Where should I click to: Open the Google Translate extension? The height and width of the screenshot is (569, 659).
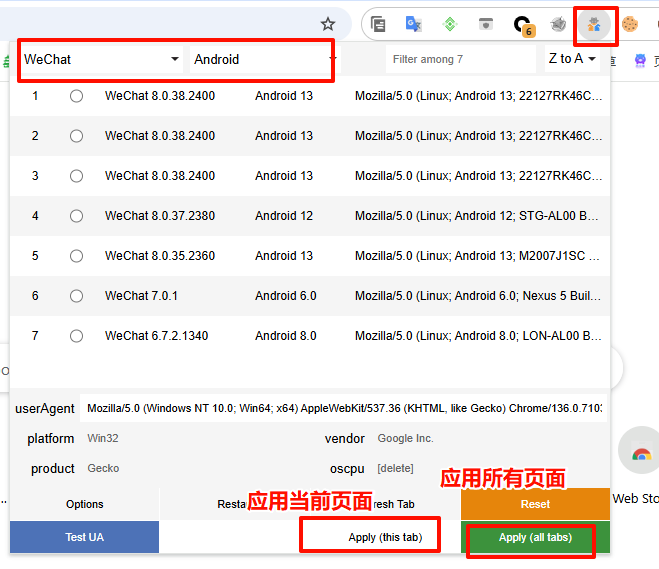click(x=414, y=24)
